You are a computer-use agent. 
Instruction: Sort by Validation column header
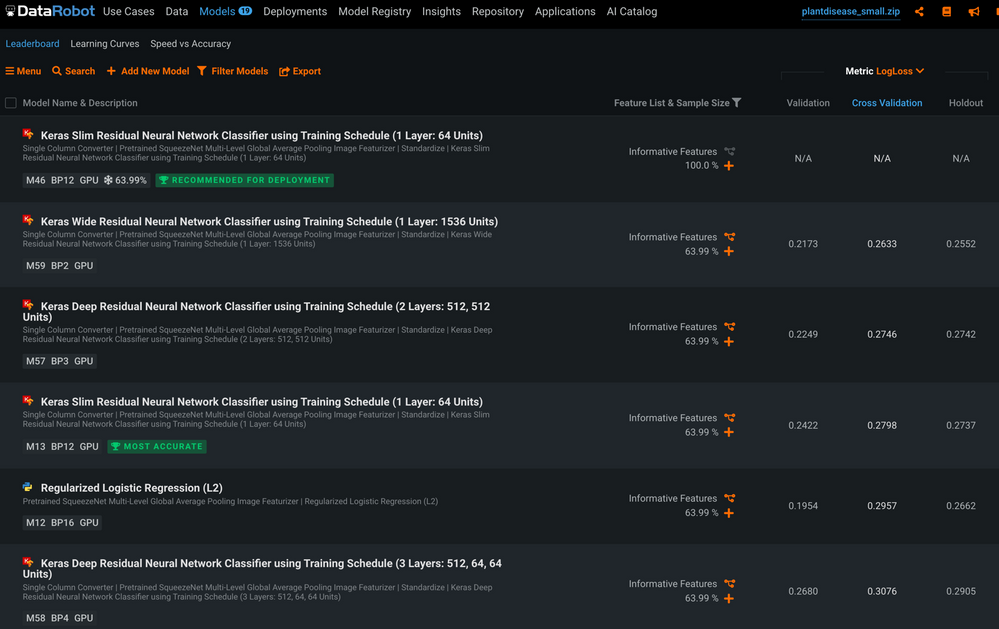point(808,103)
